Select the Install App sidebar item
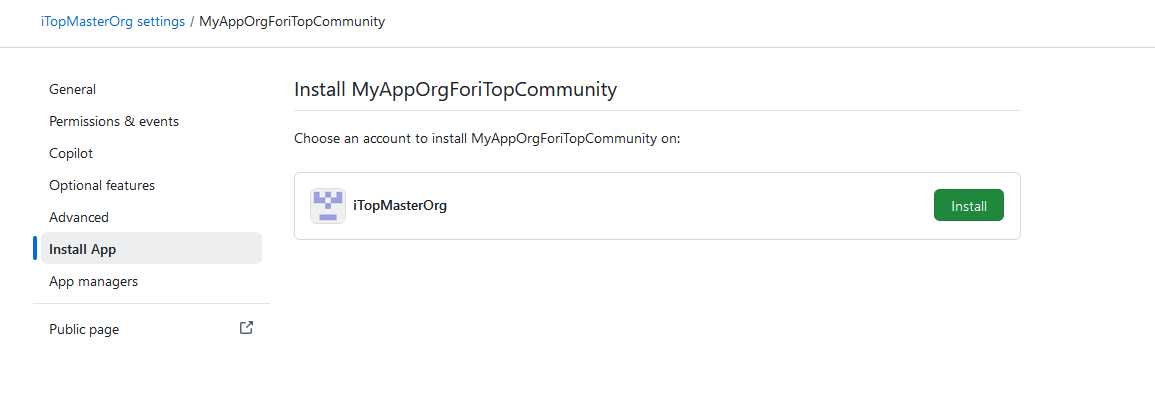 (x=151, y=249)
